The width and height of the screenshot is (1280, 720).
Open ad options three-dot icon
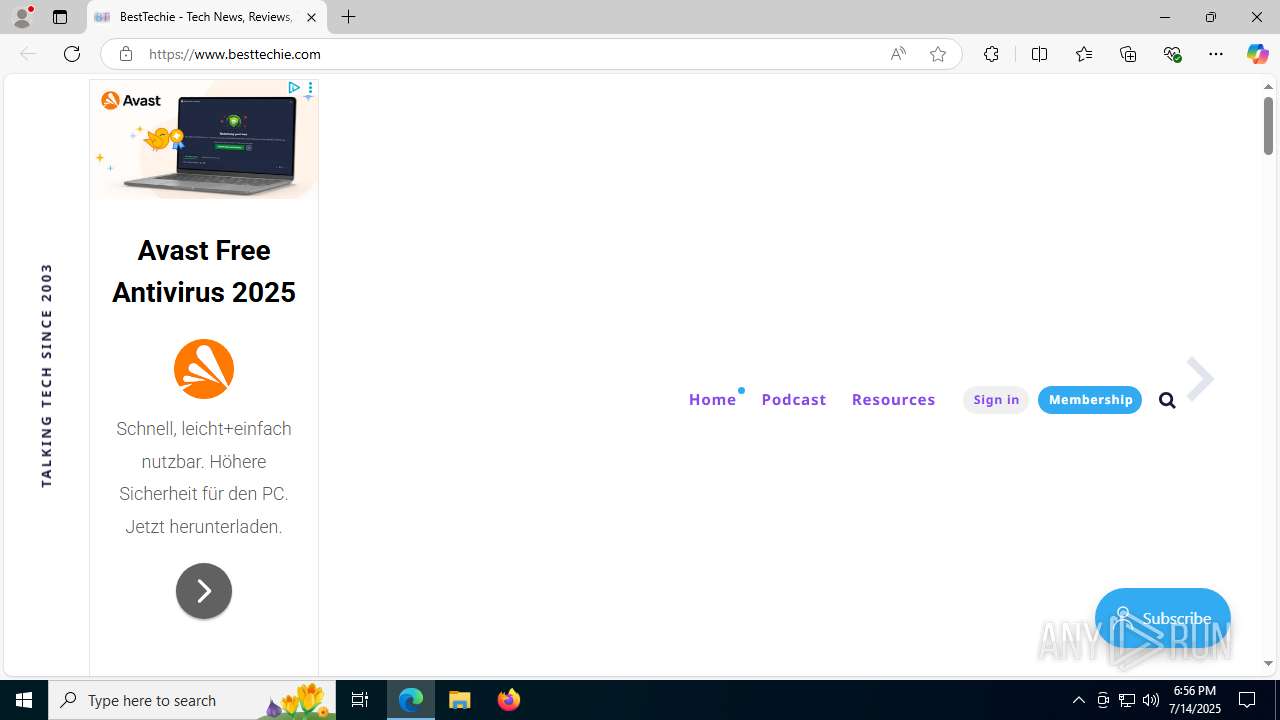[x=310, y=88]
